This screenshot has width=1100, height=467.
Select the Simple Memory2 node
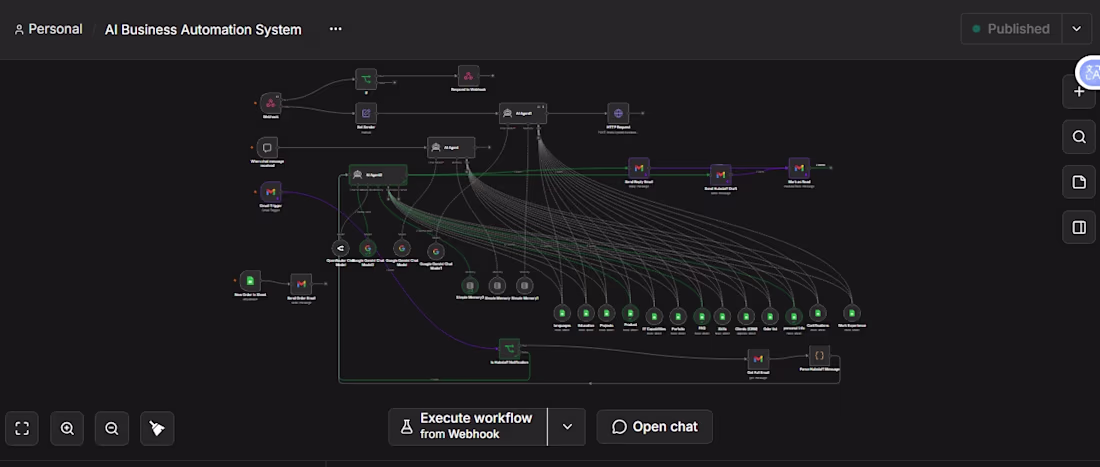[x=470, y=285]
